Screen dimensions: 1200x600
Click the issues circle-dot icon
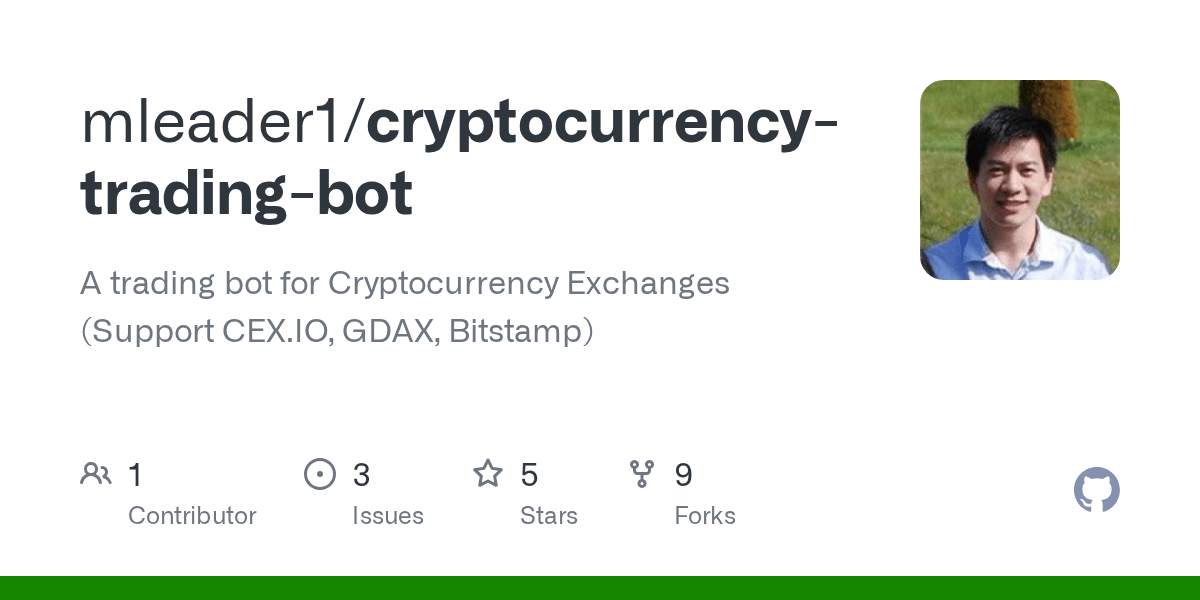click(x=319, y=474)
